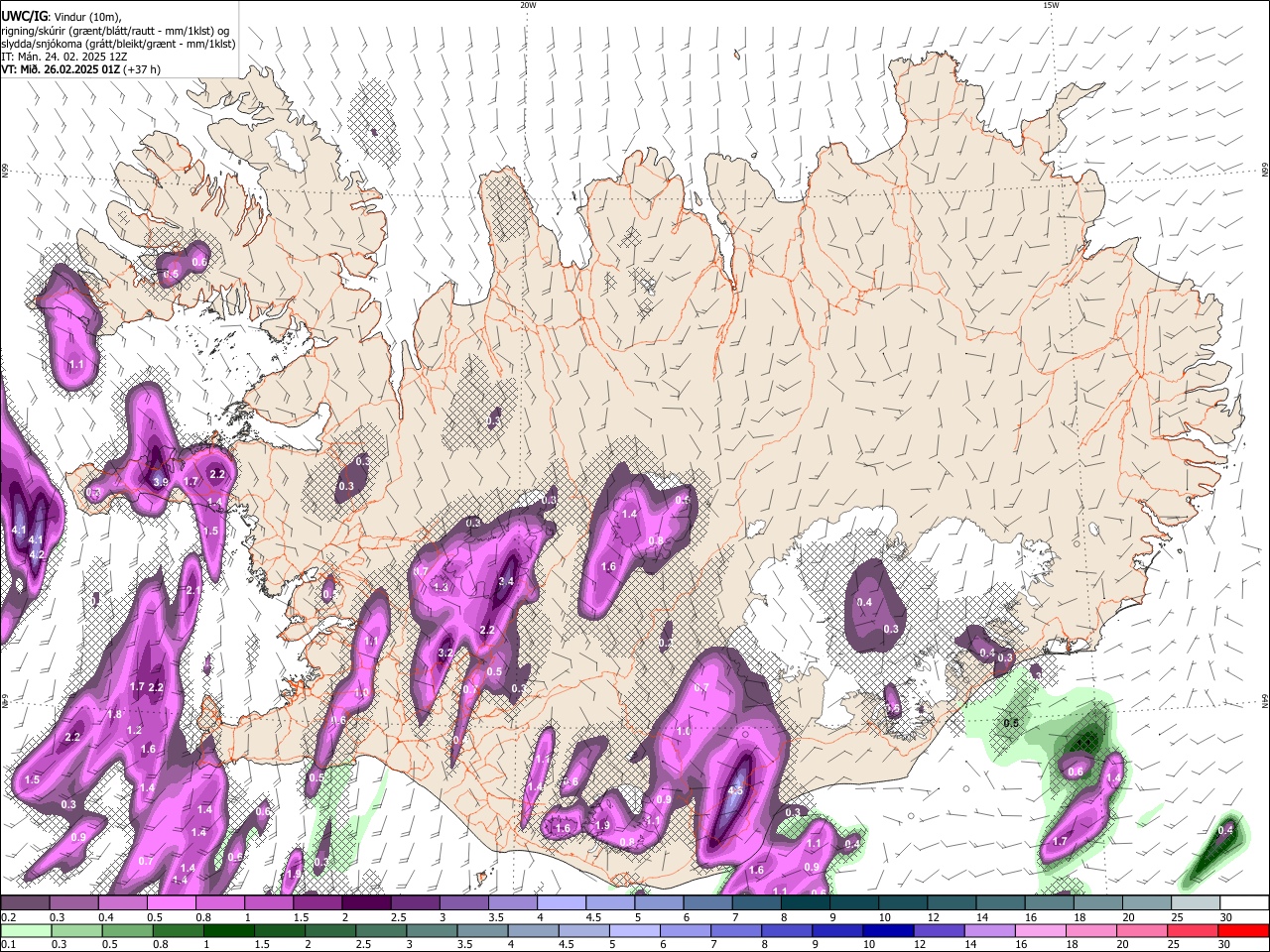Click the 20W longitude label
This screenshot has height=952, width=1270.
tap(528, 5)
